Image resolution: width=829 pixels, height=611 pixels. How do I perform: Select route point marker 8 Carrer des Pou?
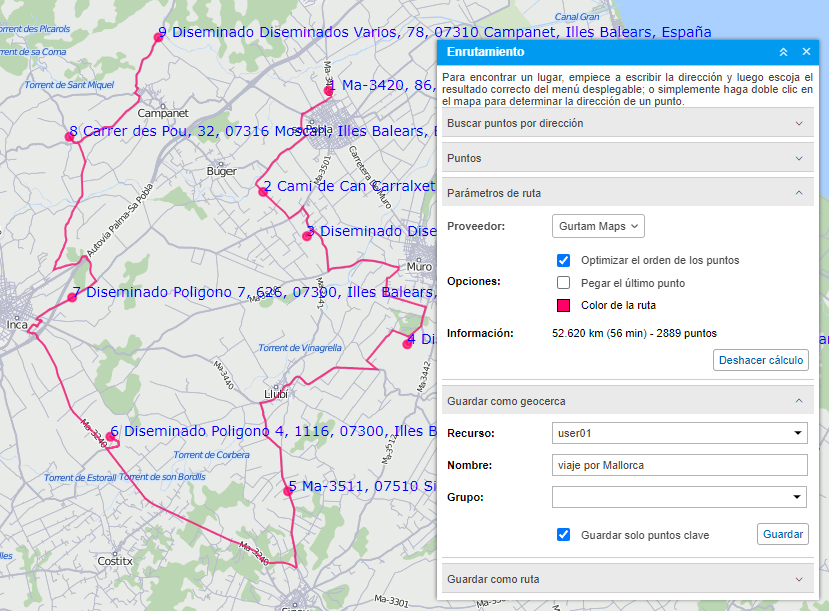tap(69, 137)
